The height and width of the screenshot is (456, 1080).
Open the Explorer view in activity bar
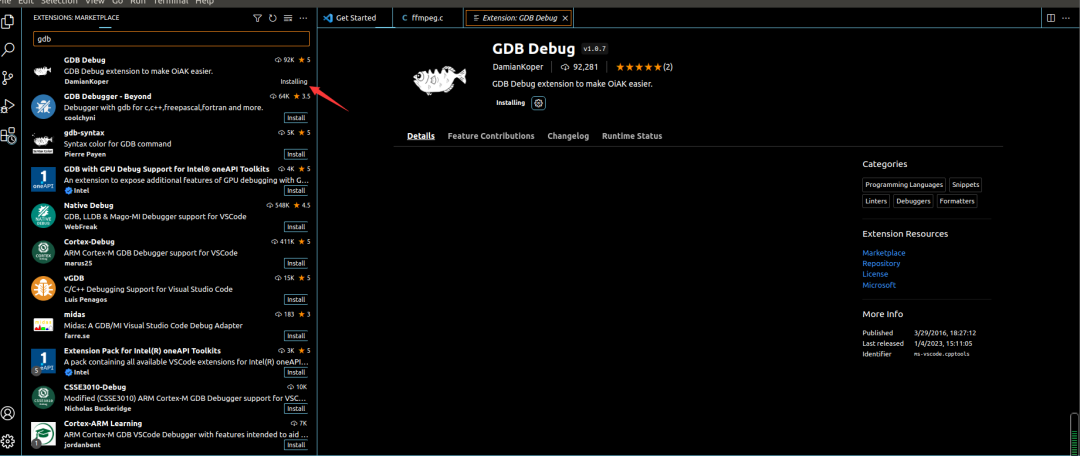tap(9, 20)
